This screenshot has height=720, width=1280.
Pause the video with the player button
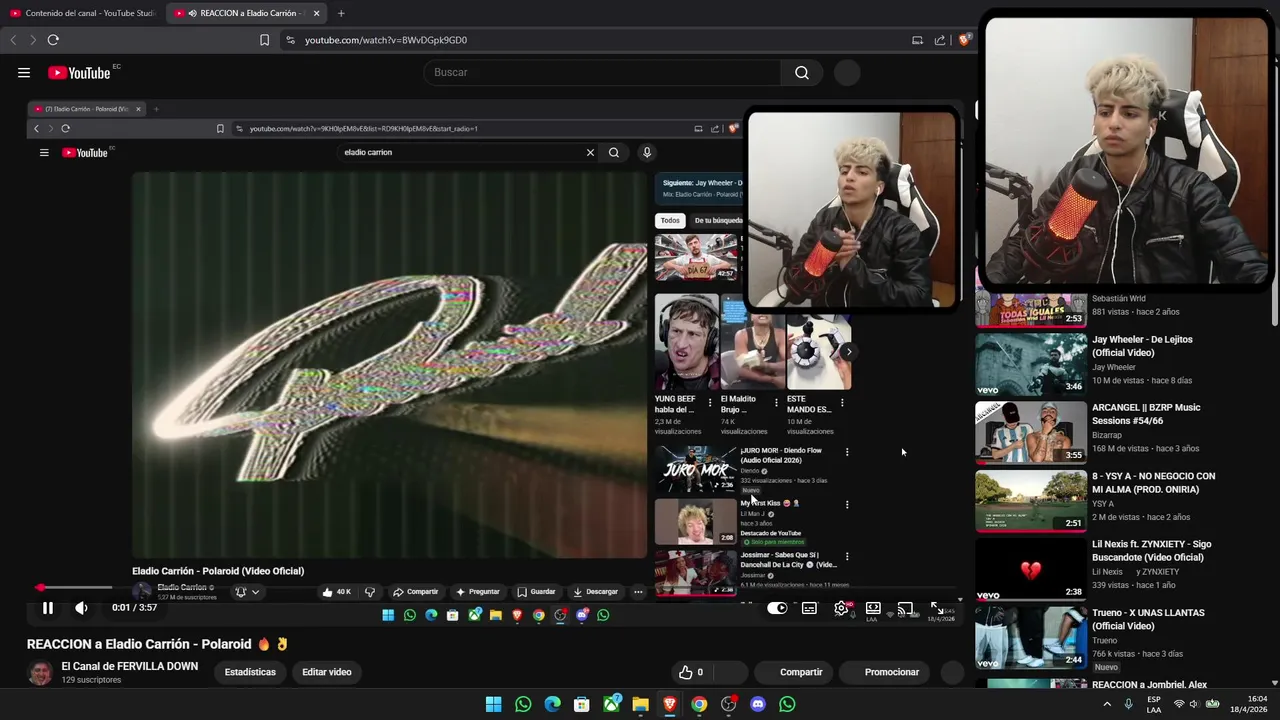tap(47, 607)
